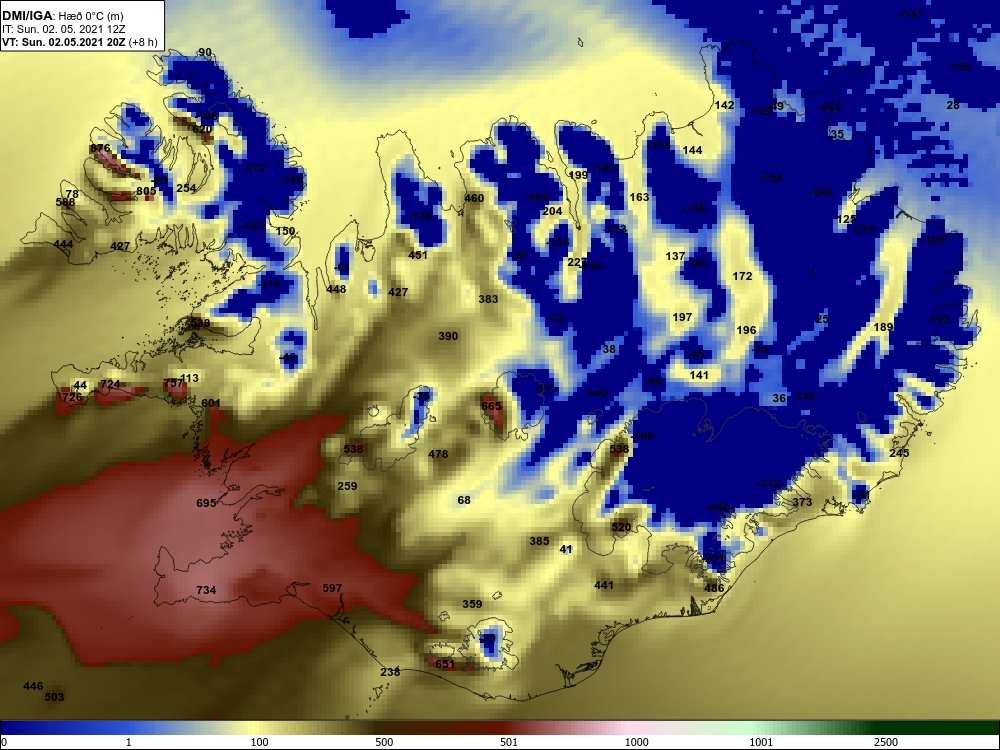Viewport: 1000px width, 750px height.
Task: Click the map value '601'
Action: tap(210, 403)
